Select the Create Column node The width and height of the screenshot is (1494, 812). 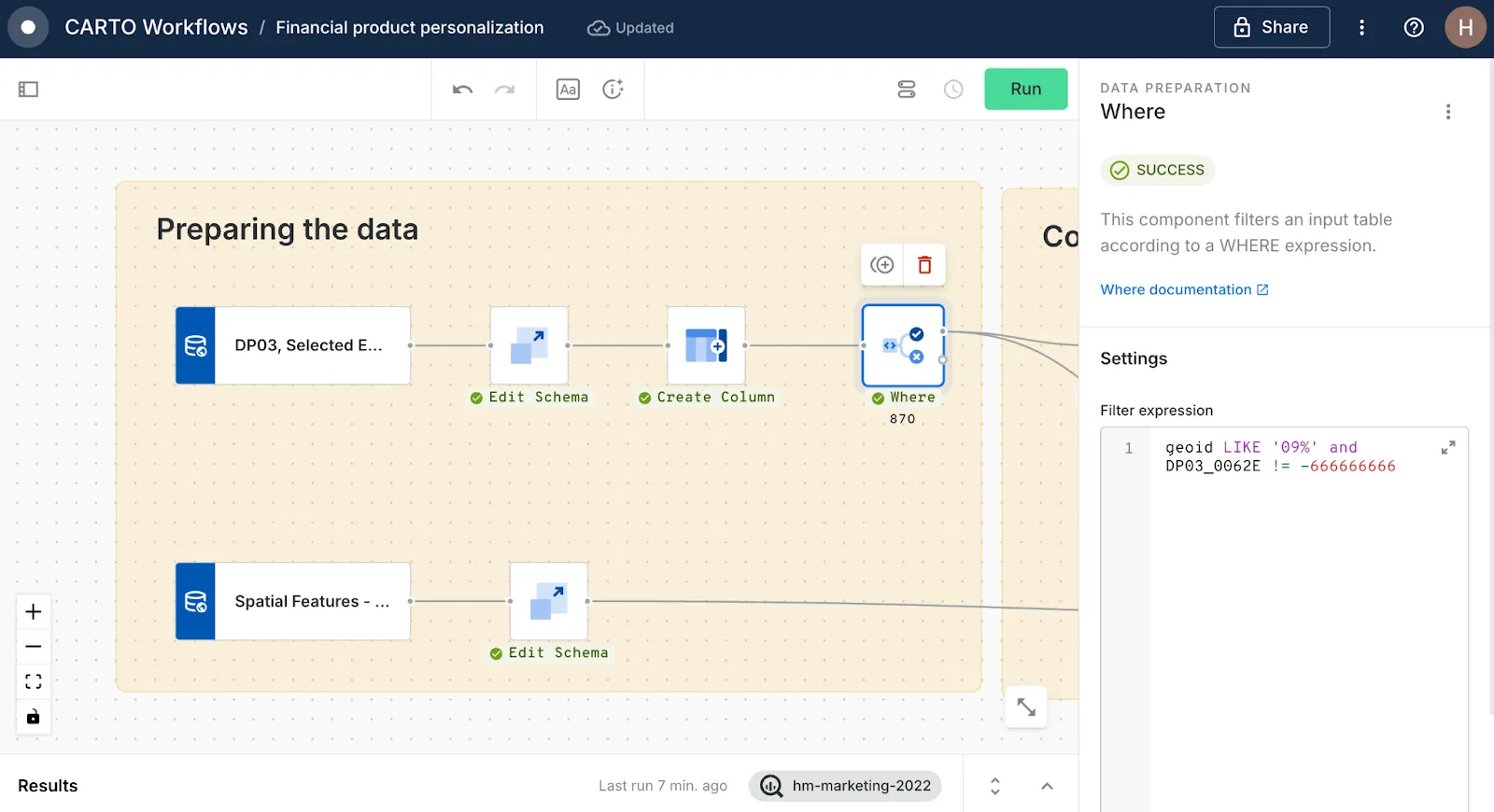pyautogui.click(x=706, y=345)
